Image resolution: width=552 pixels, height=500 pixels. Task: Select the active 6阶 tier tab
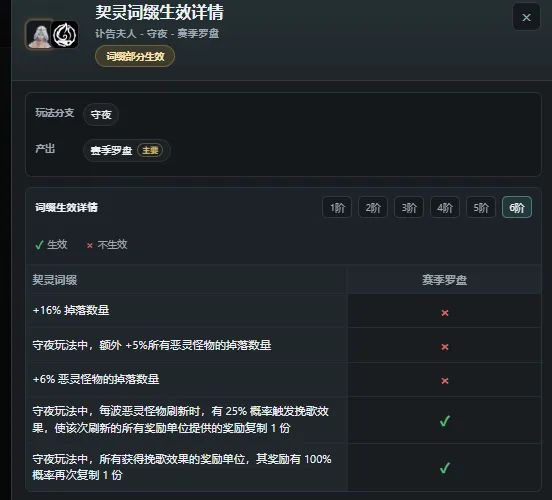click(x=517, y=207)
